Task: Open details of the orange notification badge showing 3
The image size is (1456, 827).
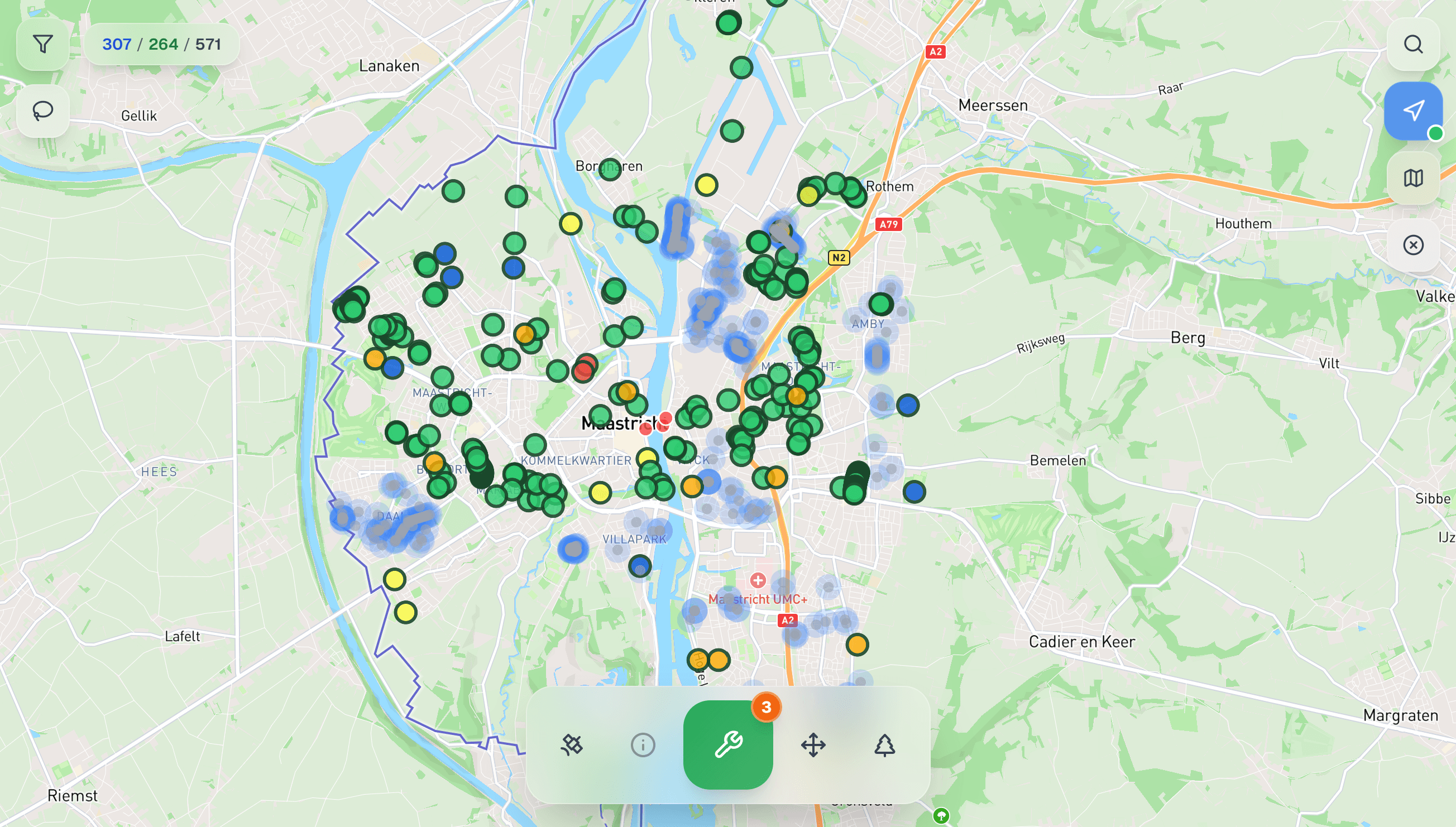Action: coord(767,707)
